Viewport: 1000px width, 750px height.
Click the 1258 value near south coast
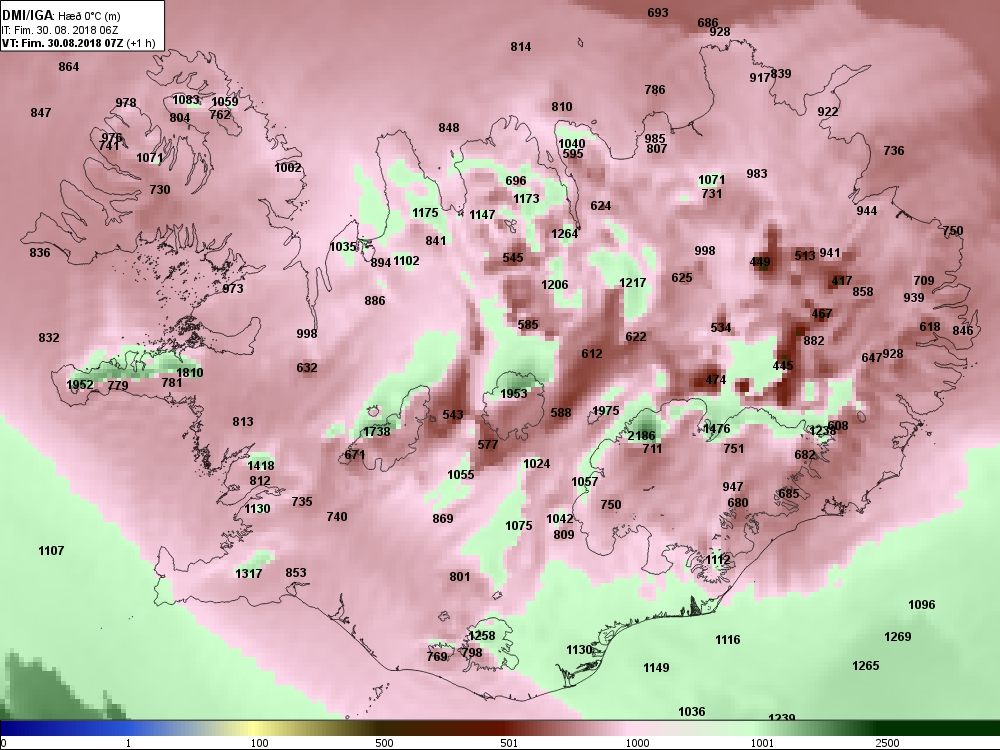tap(482, 636)
